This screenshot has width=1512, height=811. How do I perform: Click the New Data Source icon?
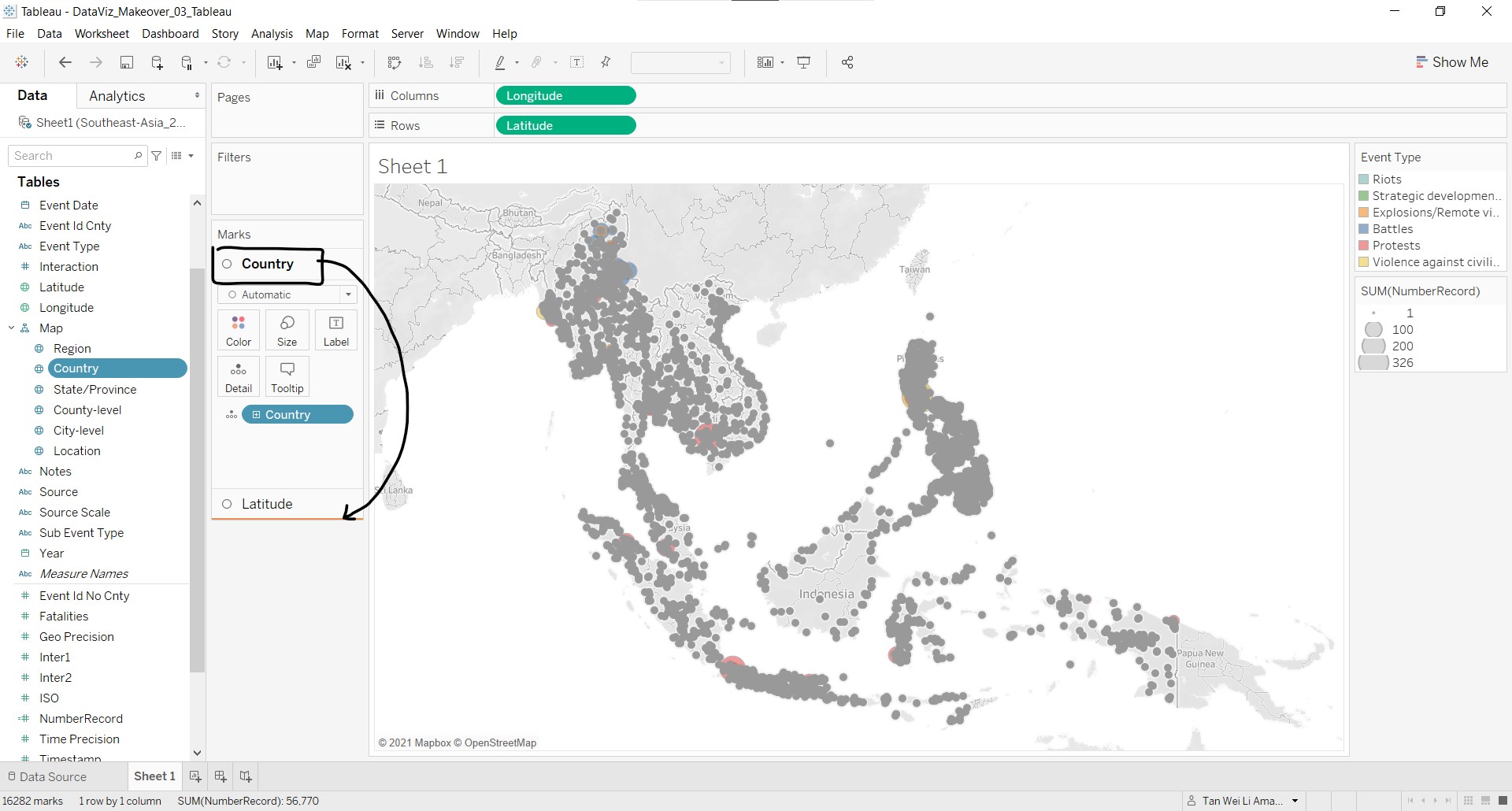(x=157, y=63)
